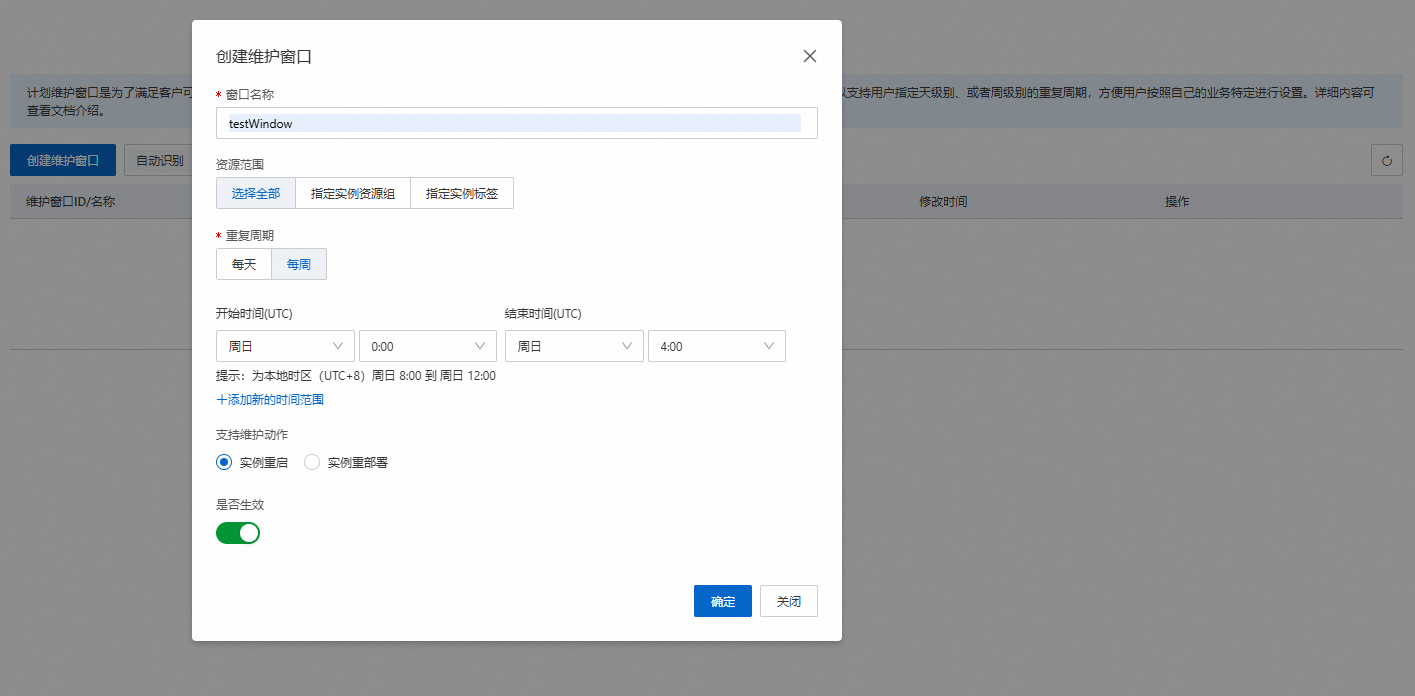Open the start time 0:00 dropdown
The width and height of the screenshot is (1415, 696).
pyautogui.click(x=428, y=346)
